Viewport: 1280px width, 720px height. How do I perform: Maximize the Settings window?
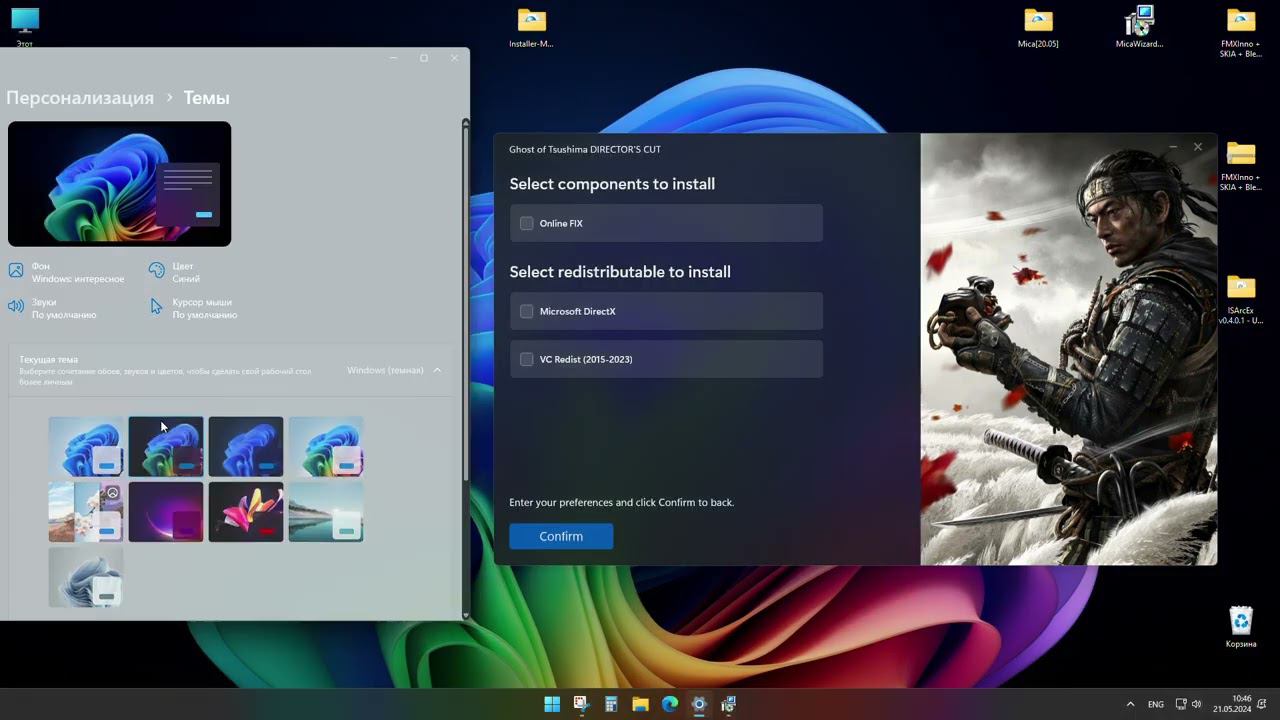click(424, 58)
